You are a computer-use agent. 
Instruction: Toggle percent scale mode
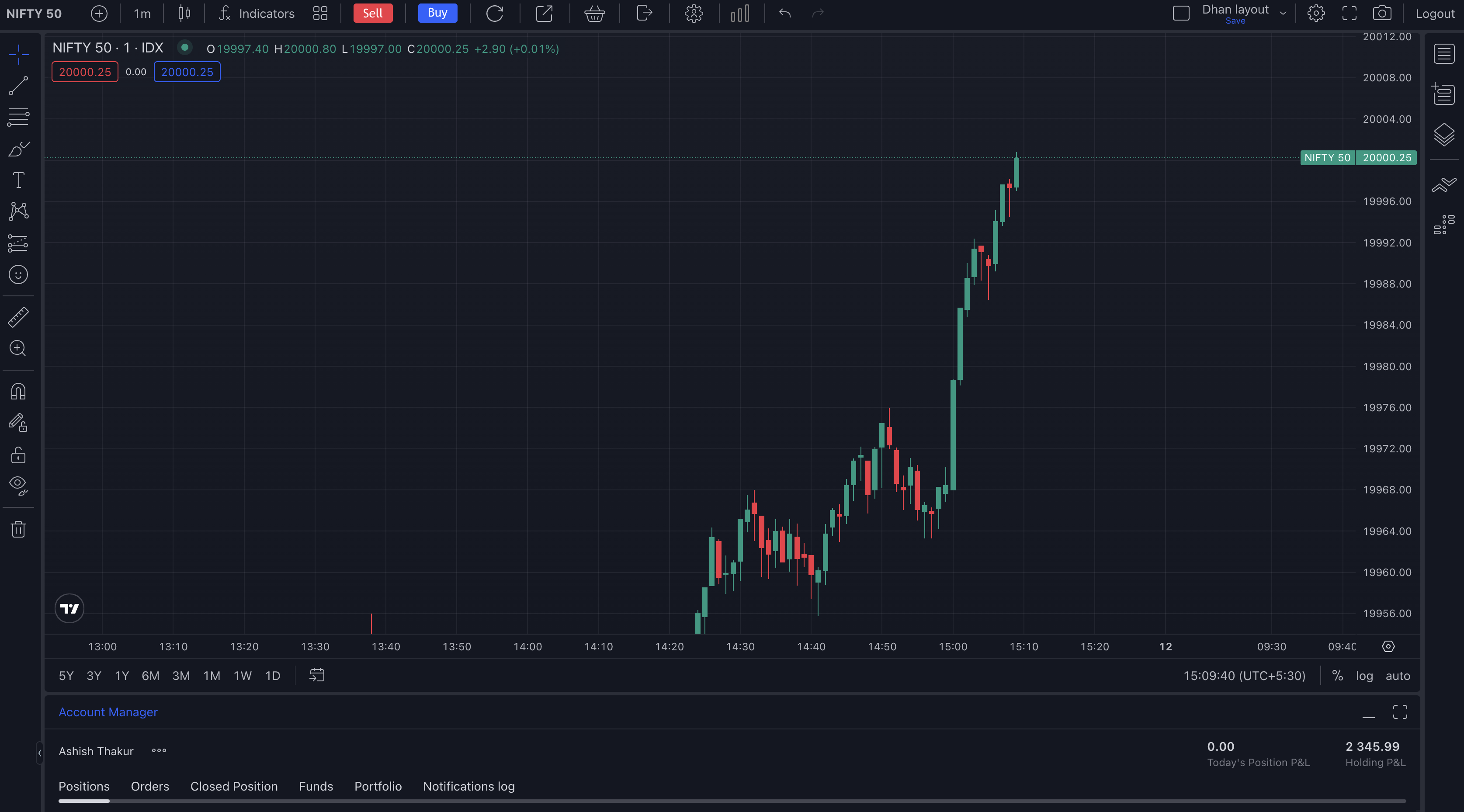[1338, 676]
